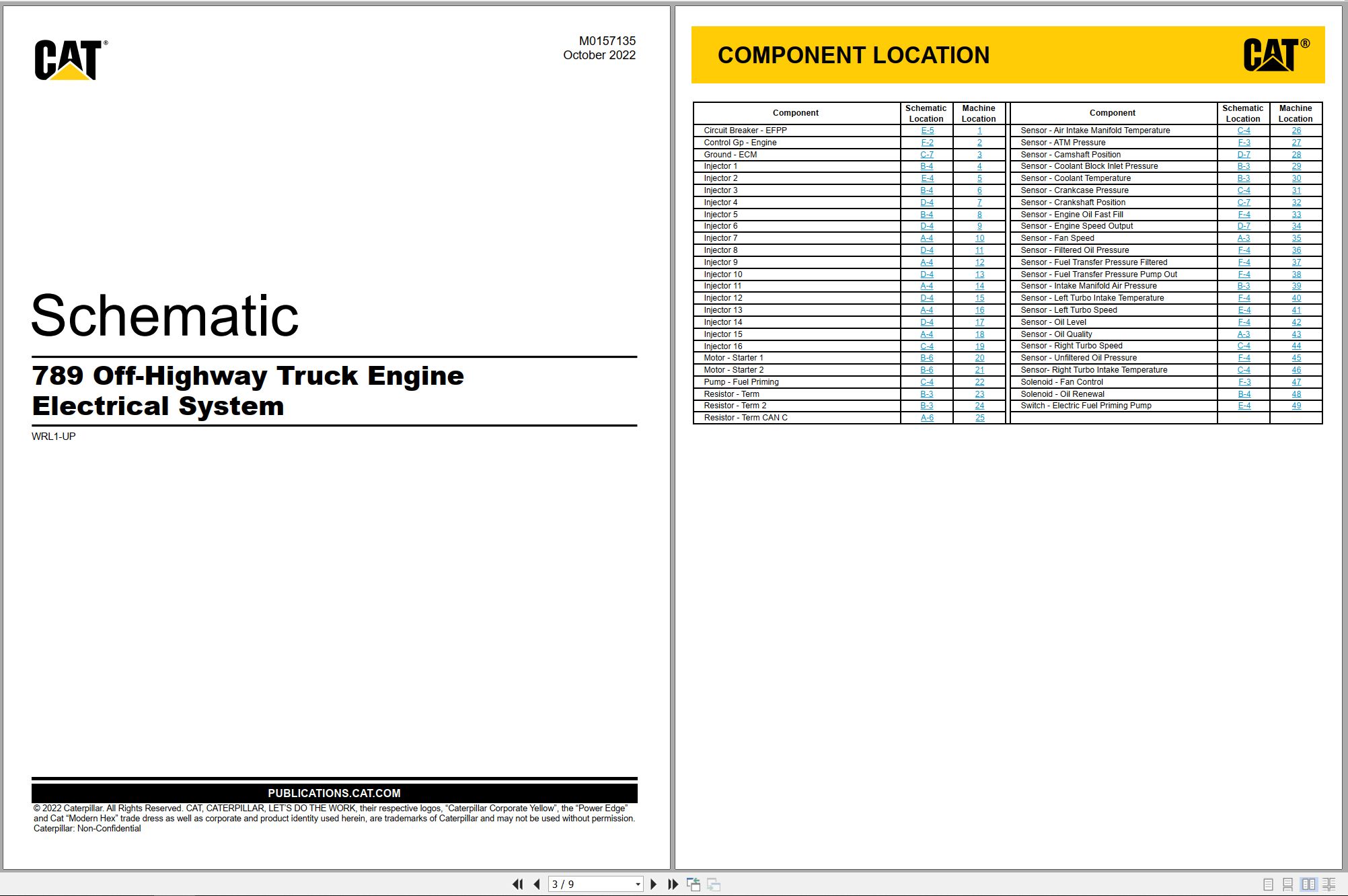Select continuous facing page view
Image resolution: width=1348 pixels, height=896 pixels.
click(1329, 885)
